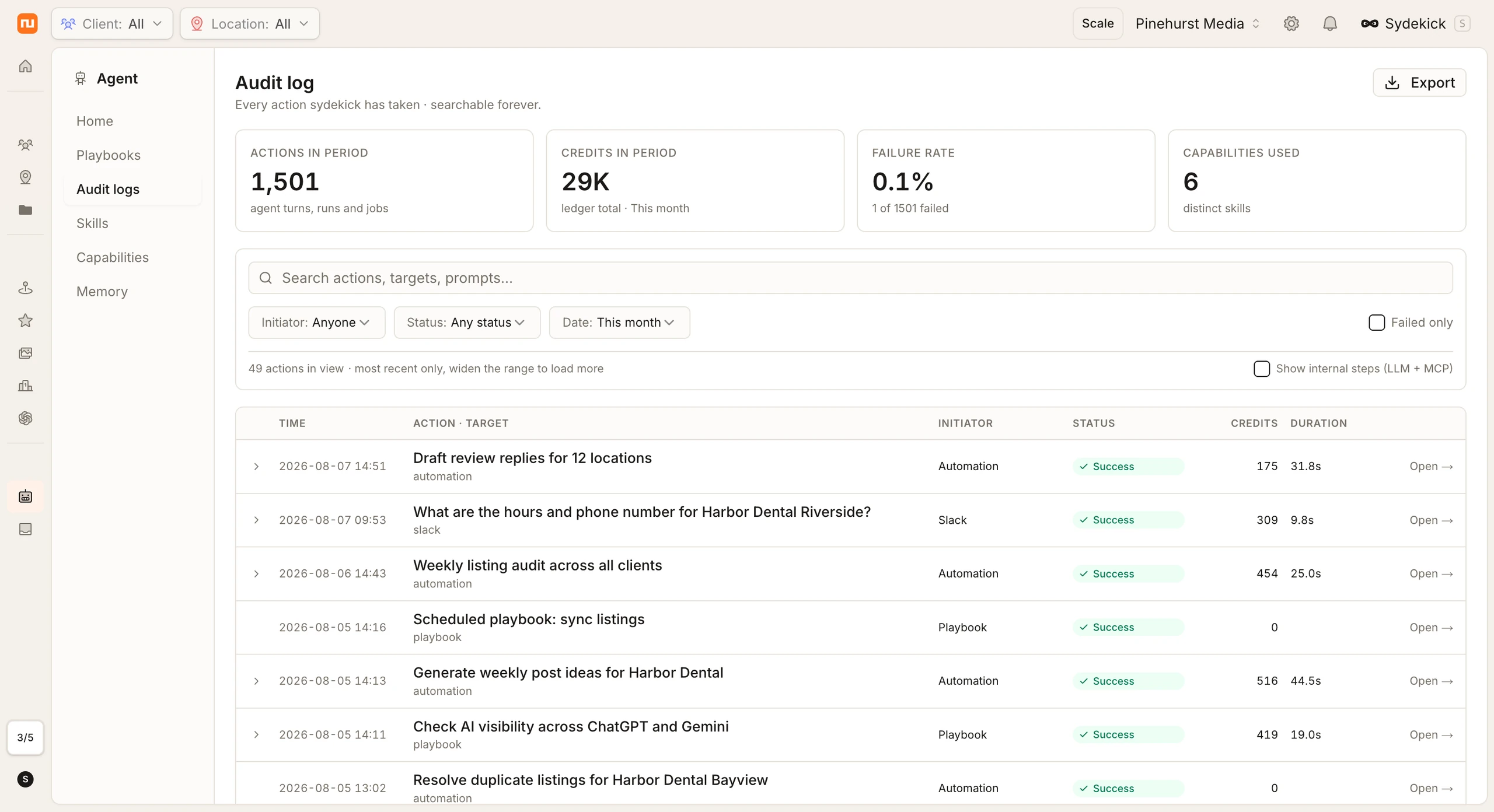Select the agent robot icon in rail
The image size is (1494, 812).
tap(25, 496)
